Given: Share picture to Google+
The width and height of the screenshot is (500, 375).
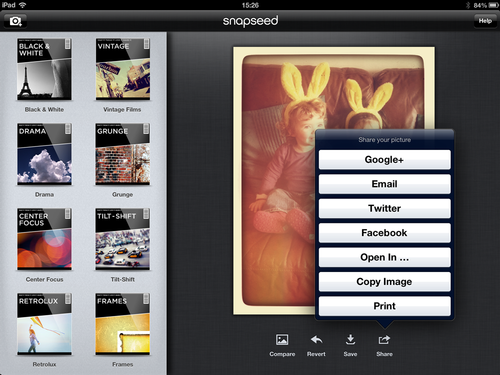Looking at the screenshot, I should (385, 160).
